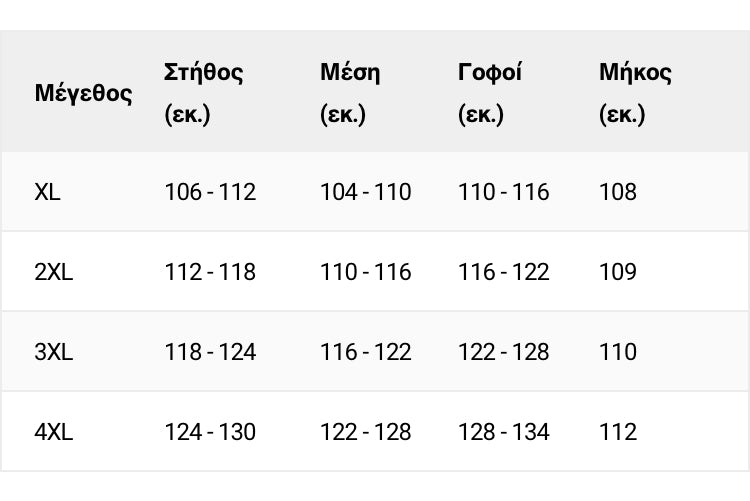The height and width of the screenshot is (501, 750).
Task: Click 3XL hips value 122 - 128
Action: point(503,352)
